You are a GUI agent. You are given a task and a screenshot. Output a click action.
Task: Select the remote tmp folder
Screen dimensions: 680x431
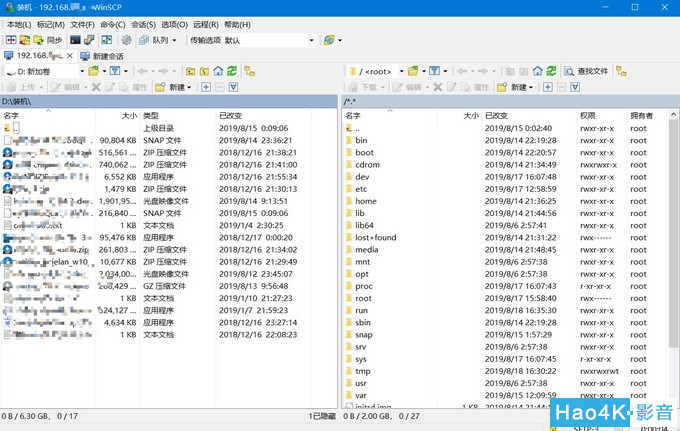pyautogui.click(x=363, y=371)
